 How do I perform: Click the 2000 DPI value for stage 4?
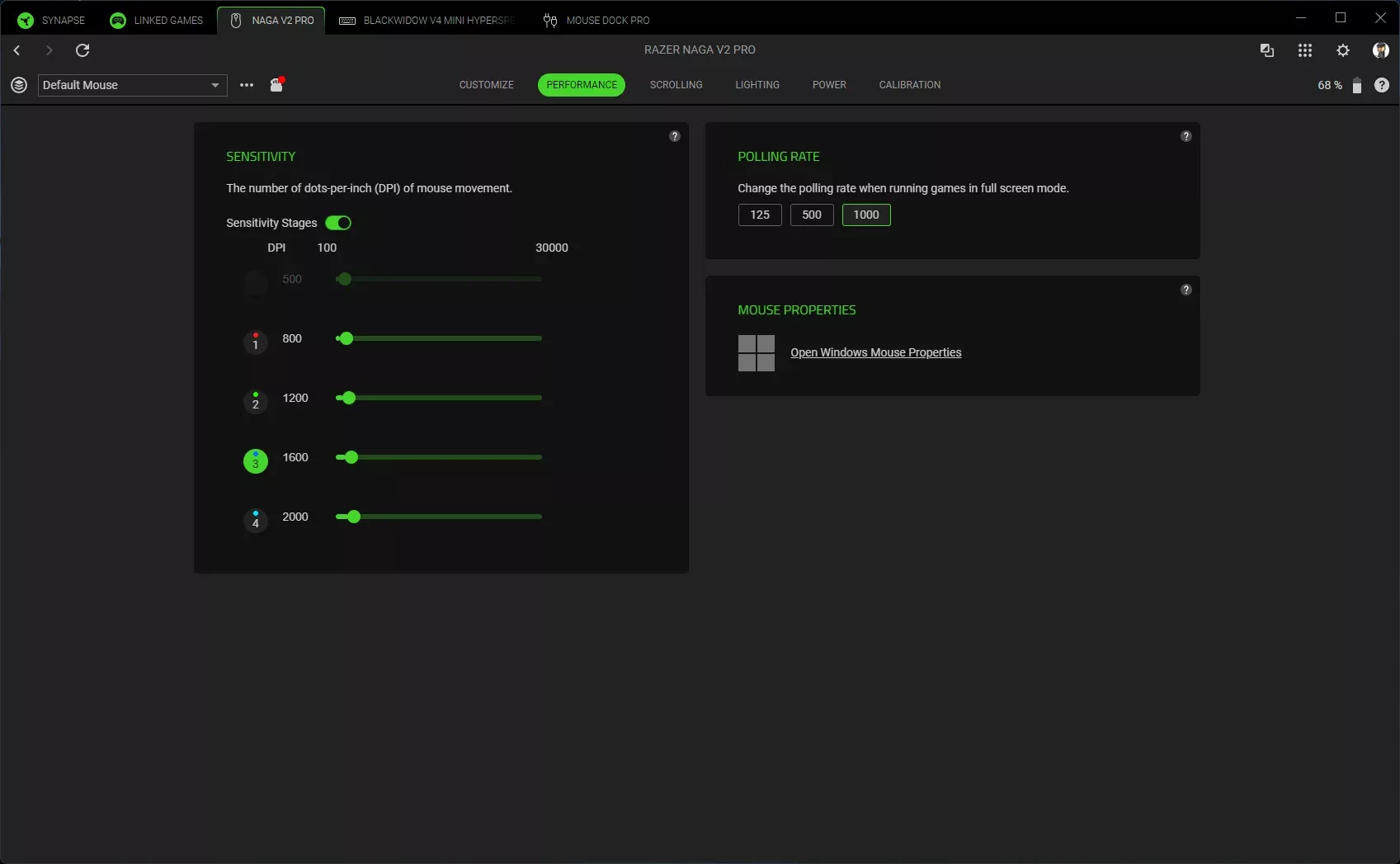pyautogui.click(x=295, y=517)
